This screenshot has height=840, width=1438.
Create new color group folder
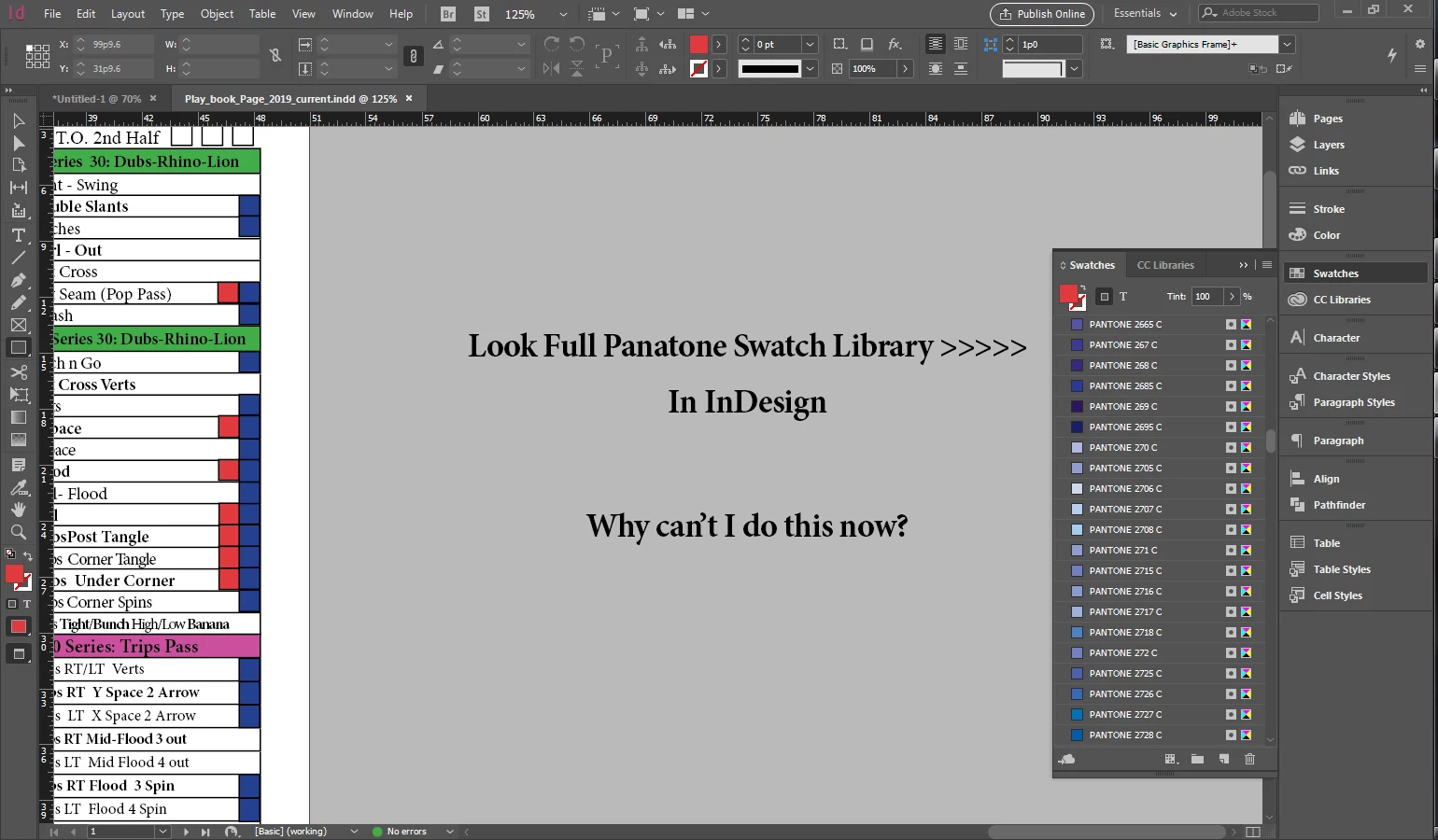click(1197, 759)
